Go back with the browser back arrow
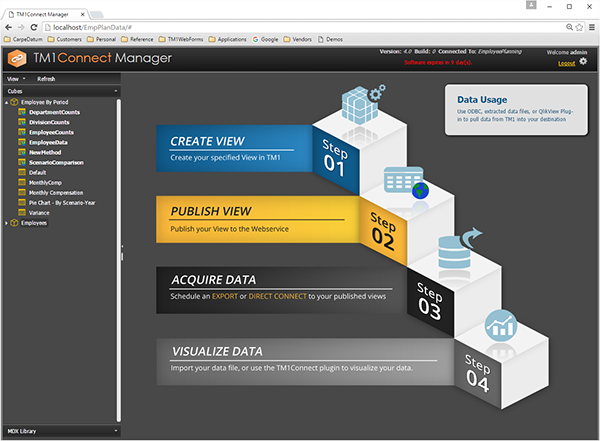Viewport: 600px width, 441px height. [8, 27]
